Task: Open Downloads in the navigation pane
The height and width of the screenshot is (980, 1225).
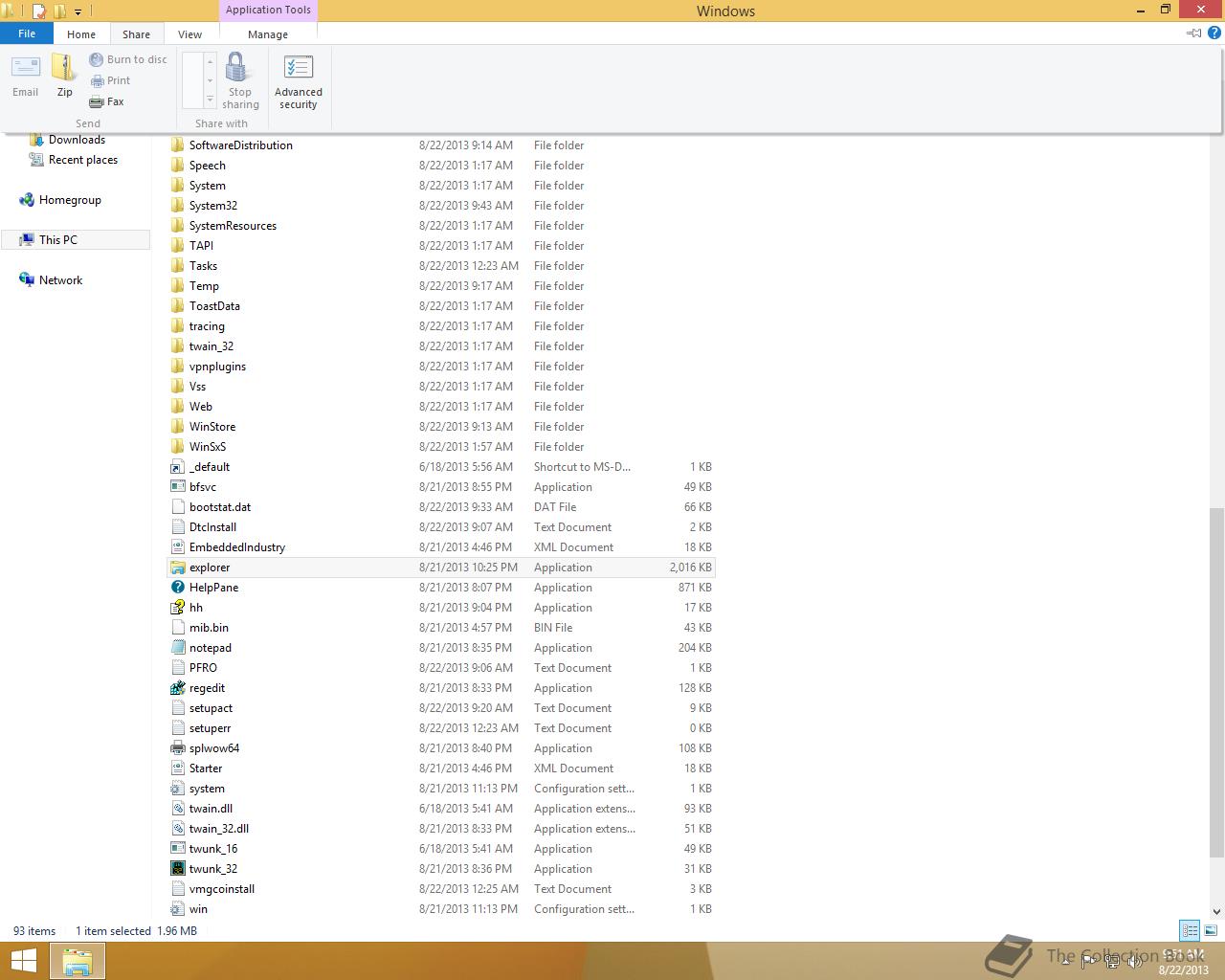Action: tap(77, 140)
